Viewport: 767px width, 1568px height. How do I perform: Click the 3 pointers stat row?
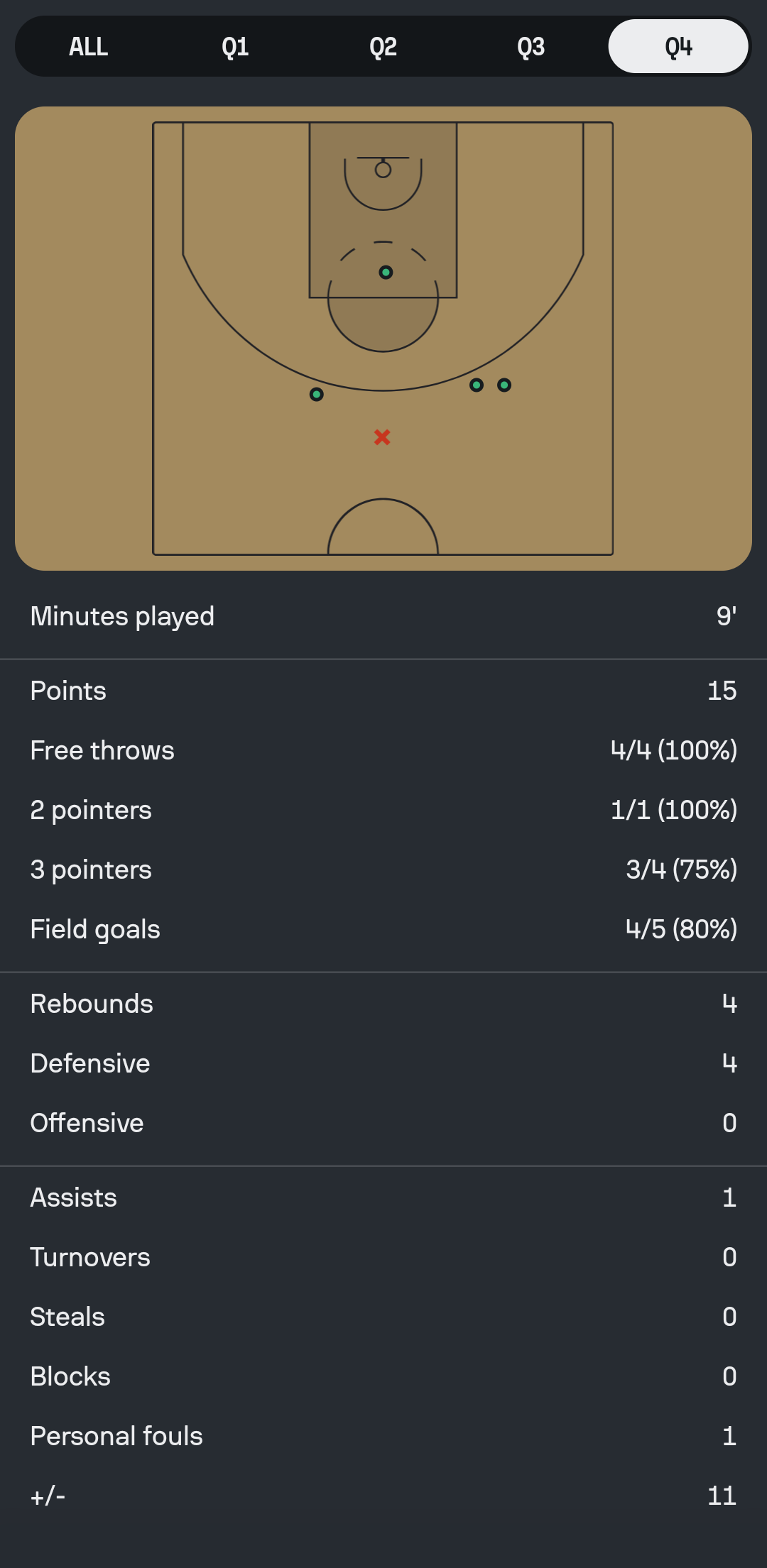click(x=383, y=870)
